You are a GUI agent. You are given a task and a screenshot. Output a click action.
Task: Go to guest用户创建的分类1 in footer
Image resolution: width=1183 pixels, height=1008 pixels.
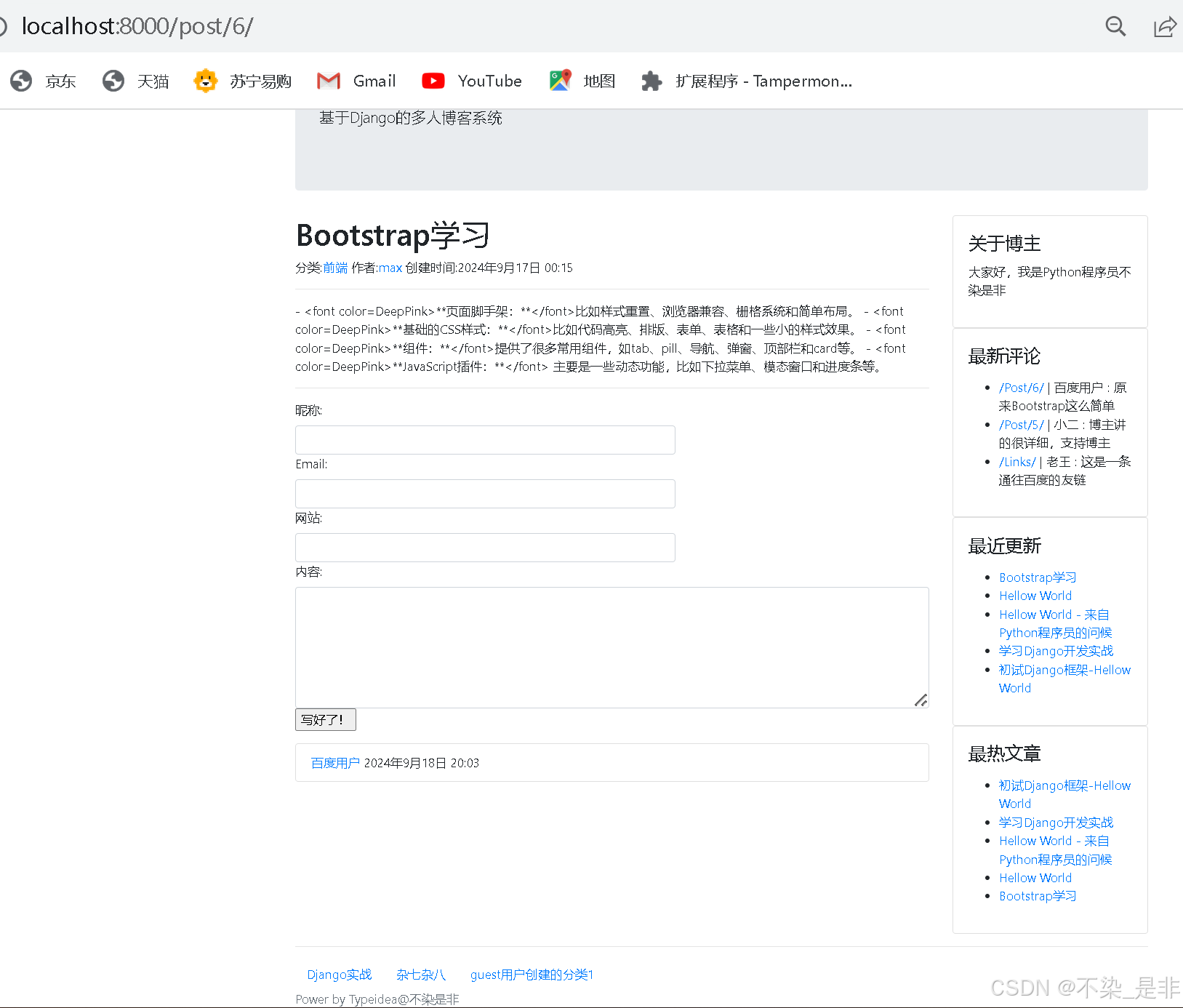coord(532,975)
